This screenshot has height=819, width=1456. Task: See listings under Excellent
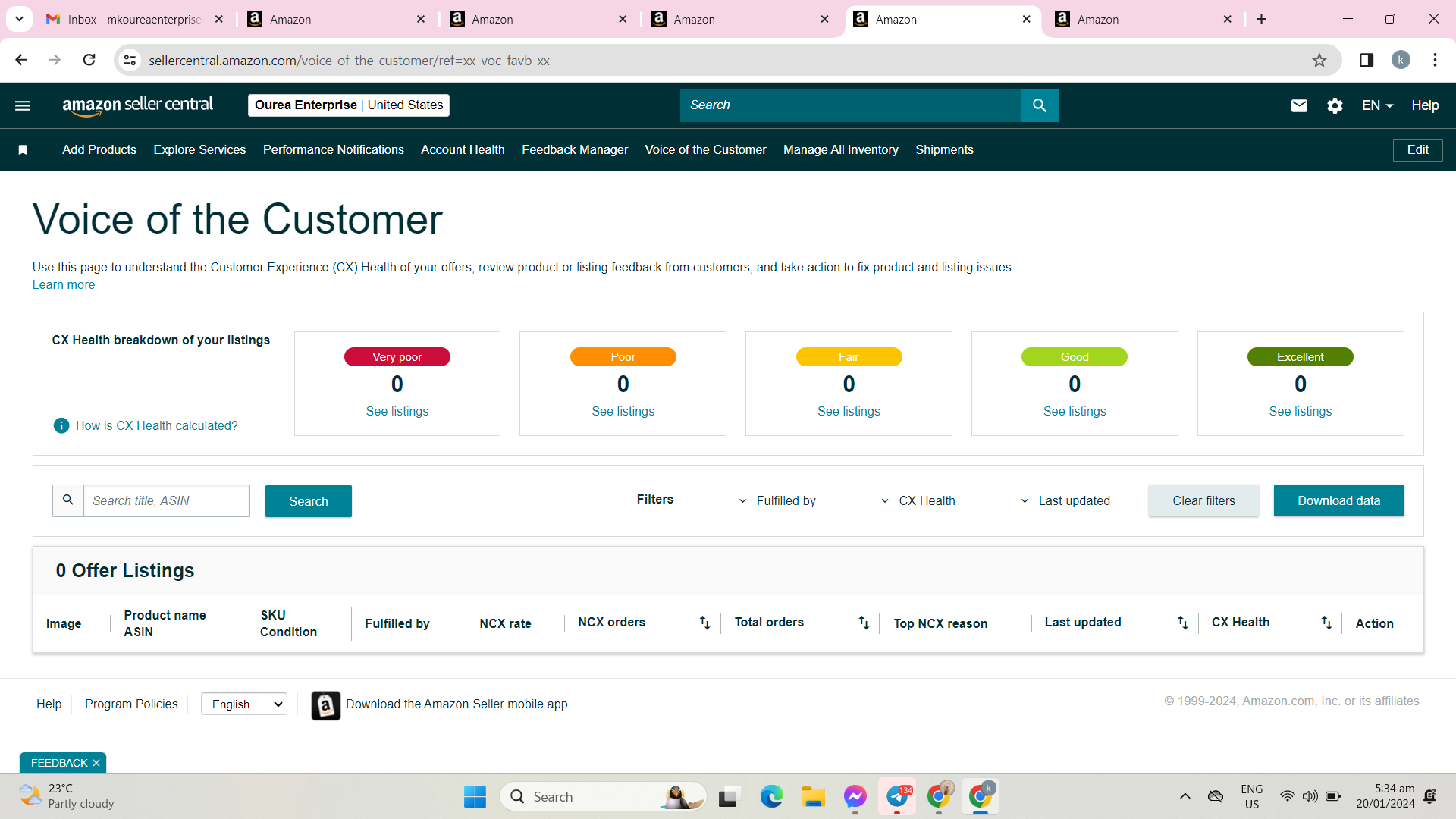1301,412
